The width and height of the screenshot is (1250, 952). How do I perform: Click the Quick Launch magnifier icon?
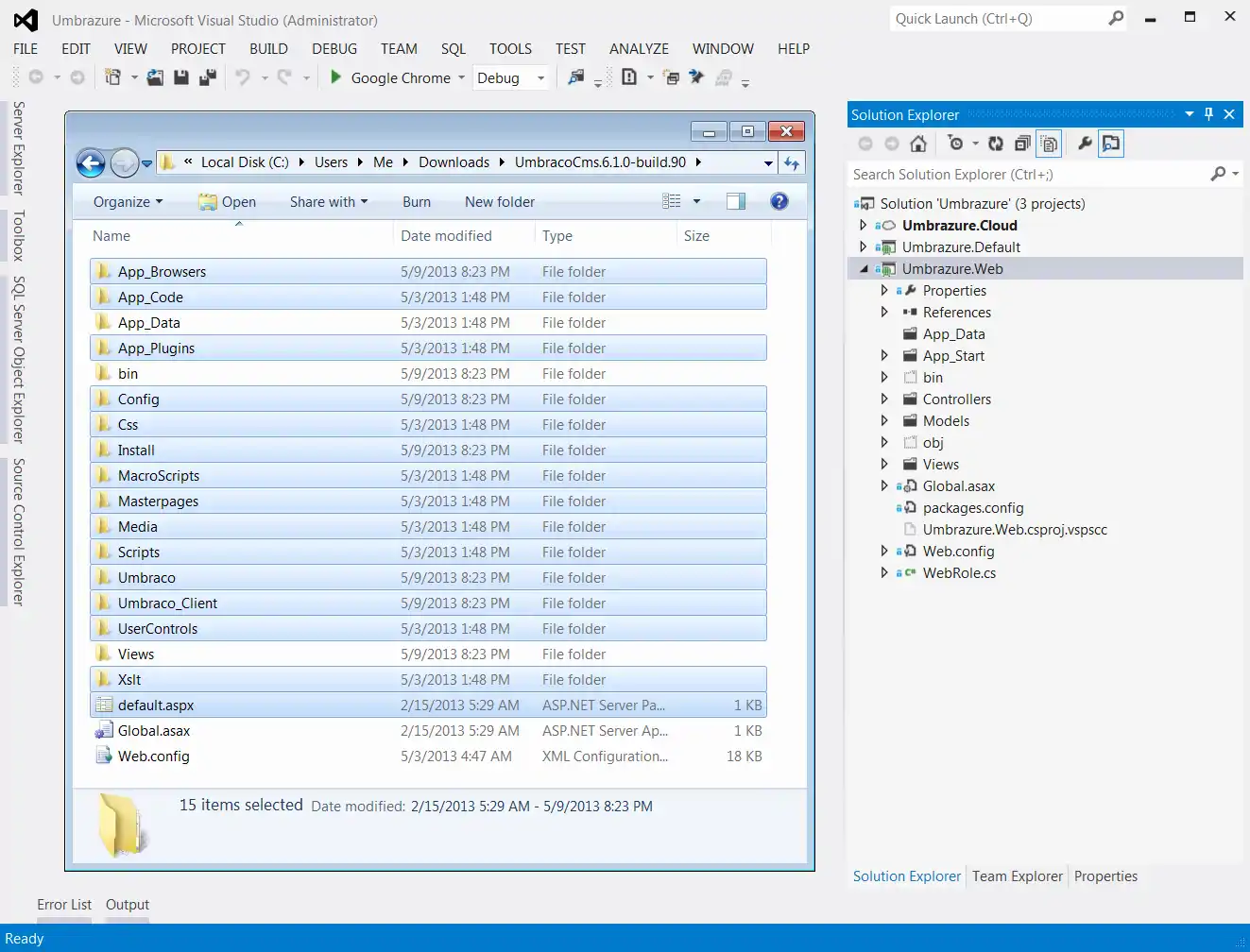[1116, 18]
